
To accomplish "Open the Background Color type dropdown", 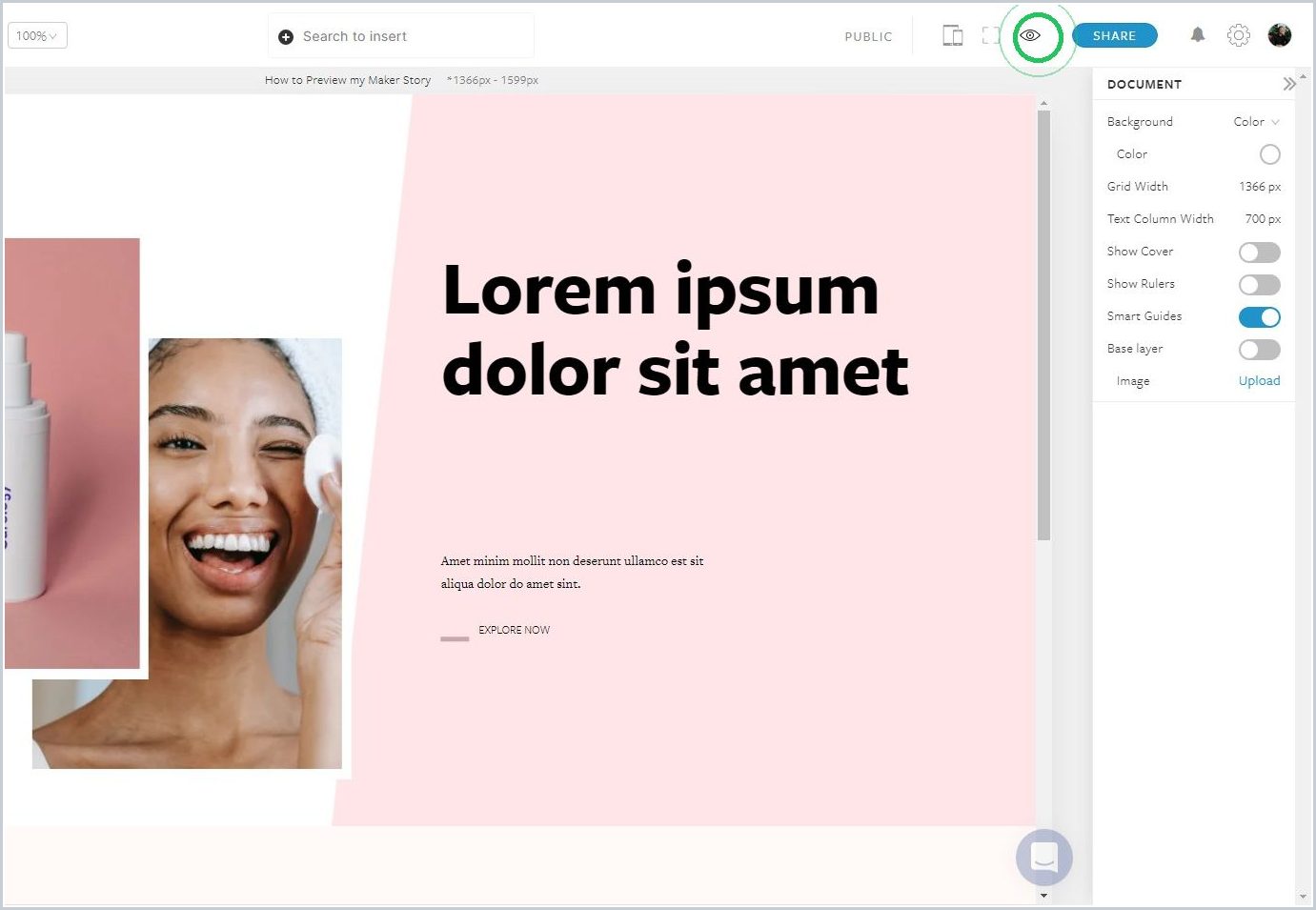I will pos(1256,121).
